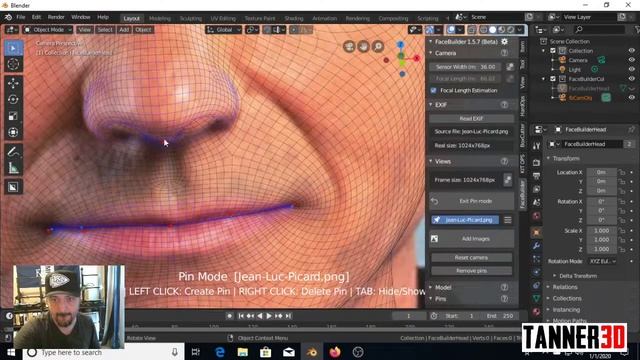Screen dimensions: 640x360
Task: Click the Read EXIF button
Action: coord(471,118)
